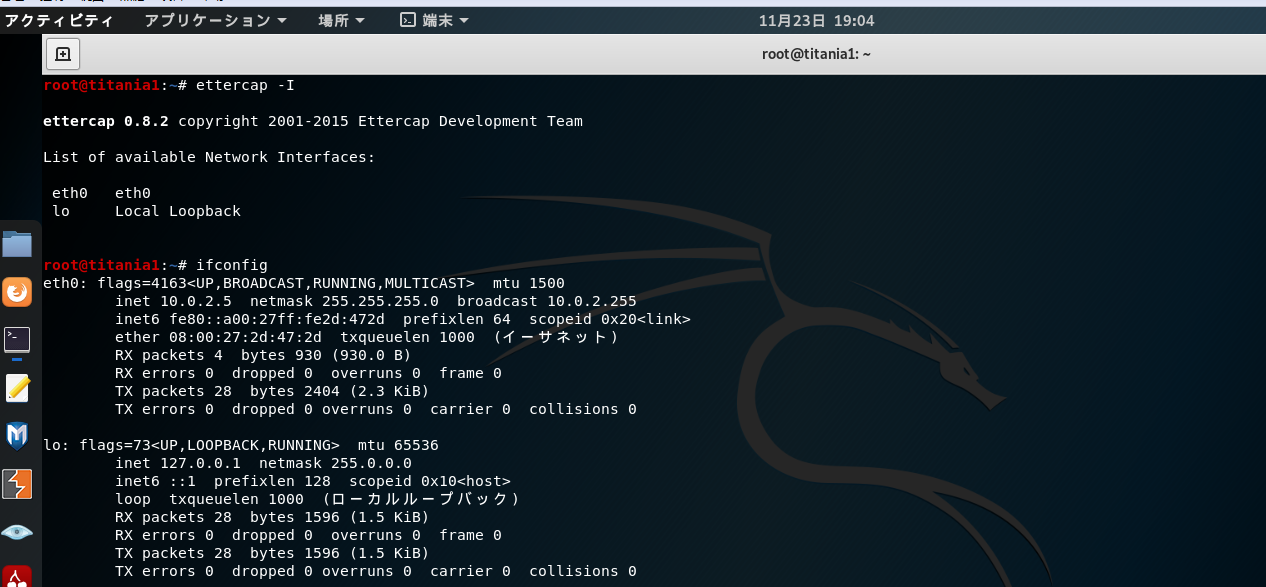Open the eye-shaped dock application
This screenshot has width=1266, height=587.
17,532
